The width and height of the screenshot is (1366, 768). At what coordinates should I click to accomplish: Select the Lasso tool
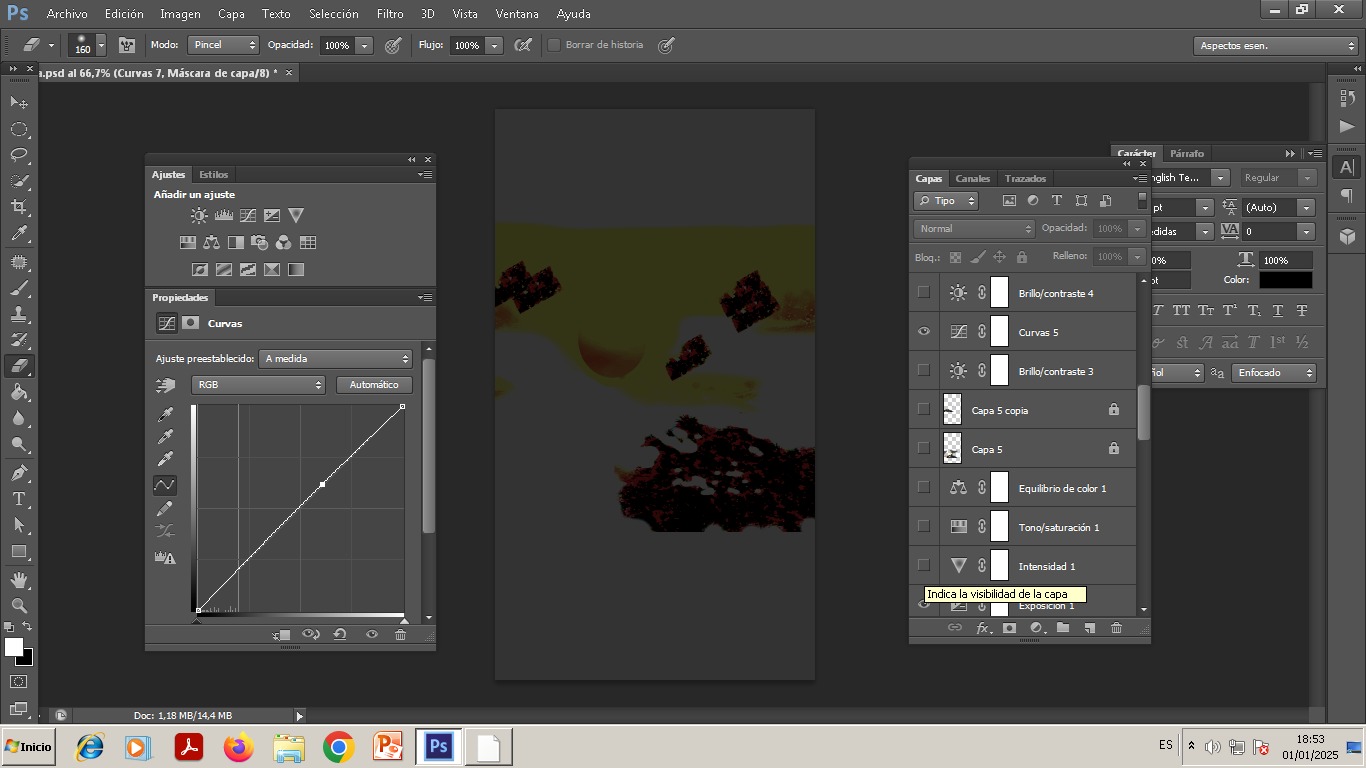tap(19, 155)
